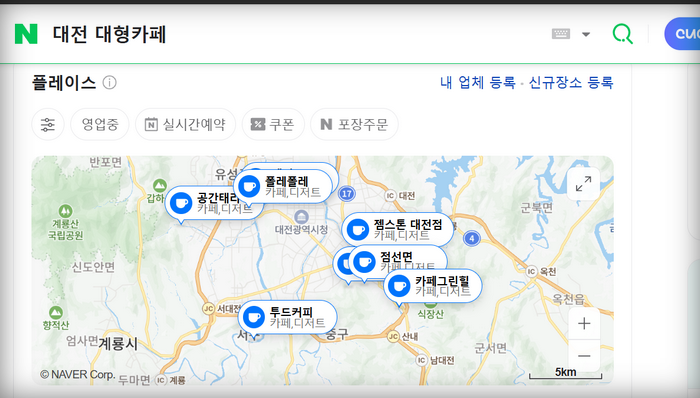Image resolution: width=700 pixels, height=398 pixels.
Task: Click the green search magnifier icon
Action: pyautogui.click(x=622, y=34)
